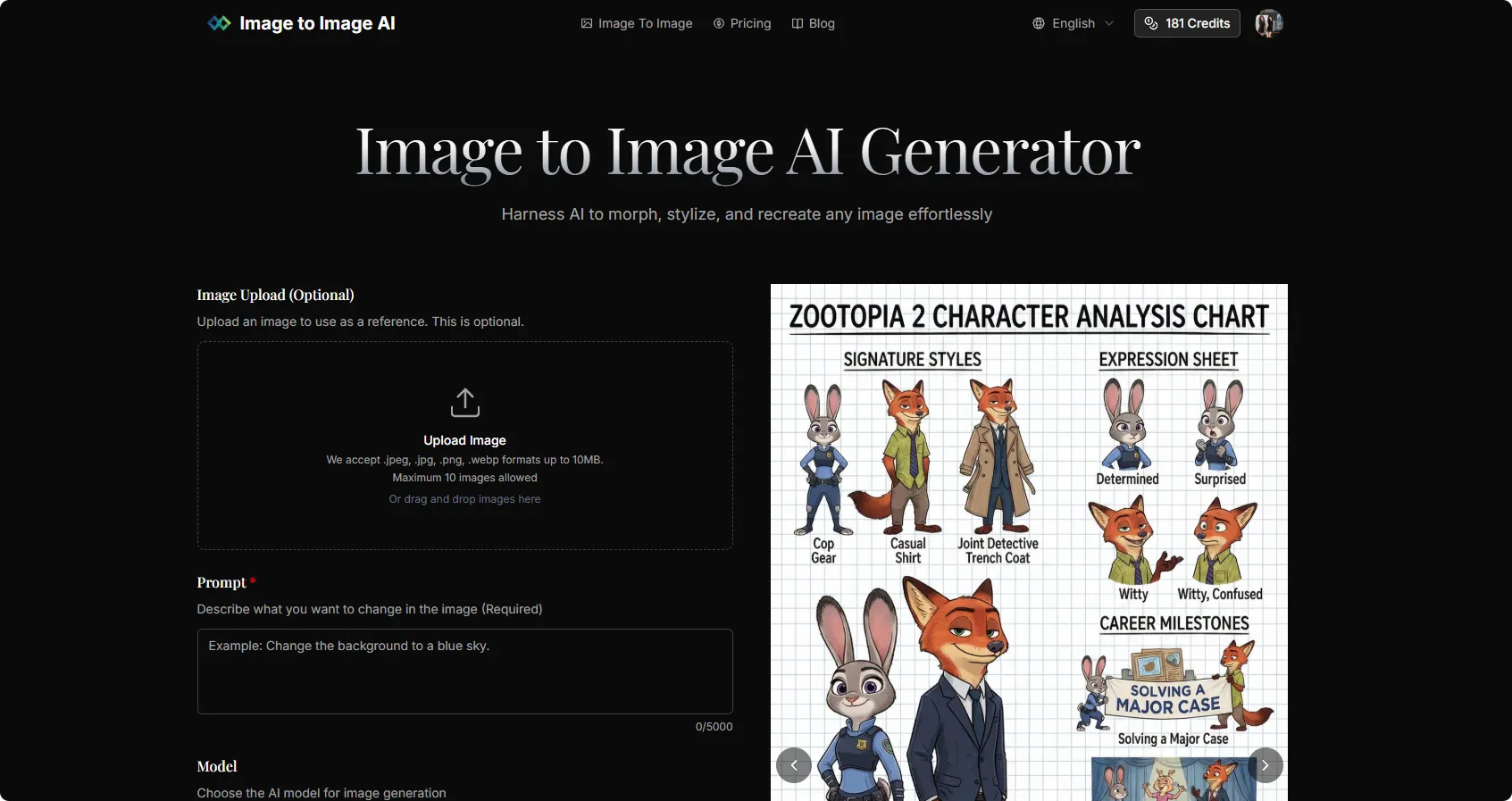The image size is (1512, 801).
Task: Click the globe language icon
Action: (1039, 23)
